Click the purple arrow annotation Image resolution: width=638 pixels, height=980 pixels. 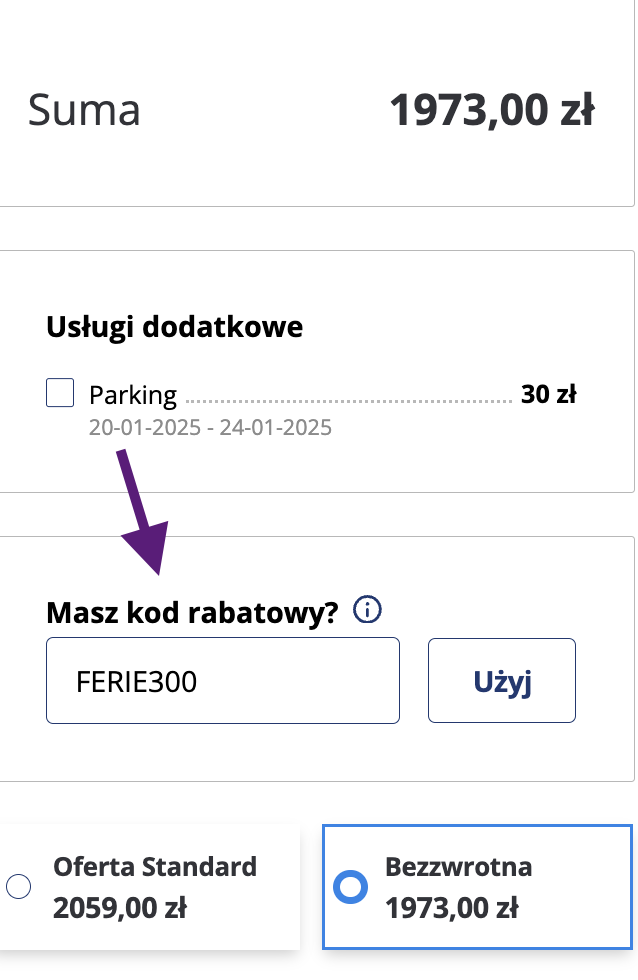click(x=144, y=511)
